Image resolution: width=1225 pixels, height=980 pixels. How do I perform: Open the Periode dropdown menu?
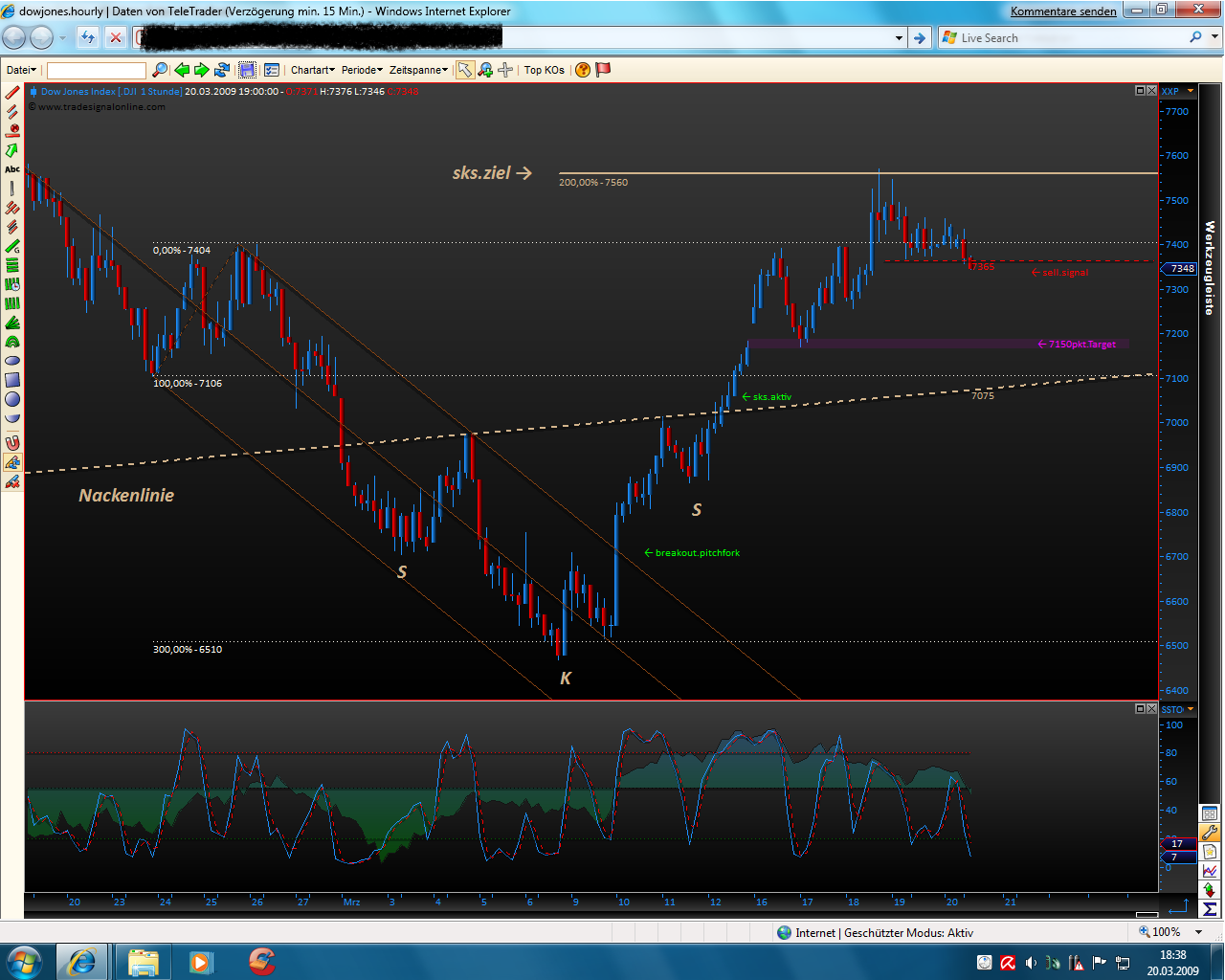362,70
